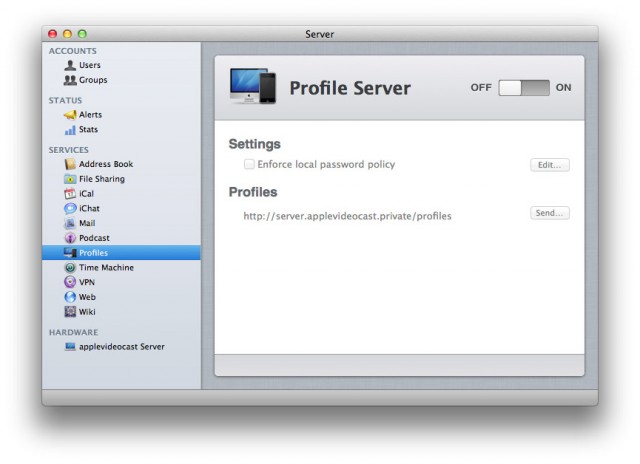640x464 pixels.
Task: Click the Address Book icon
Action: coord(70,164)
